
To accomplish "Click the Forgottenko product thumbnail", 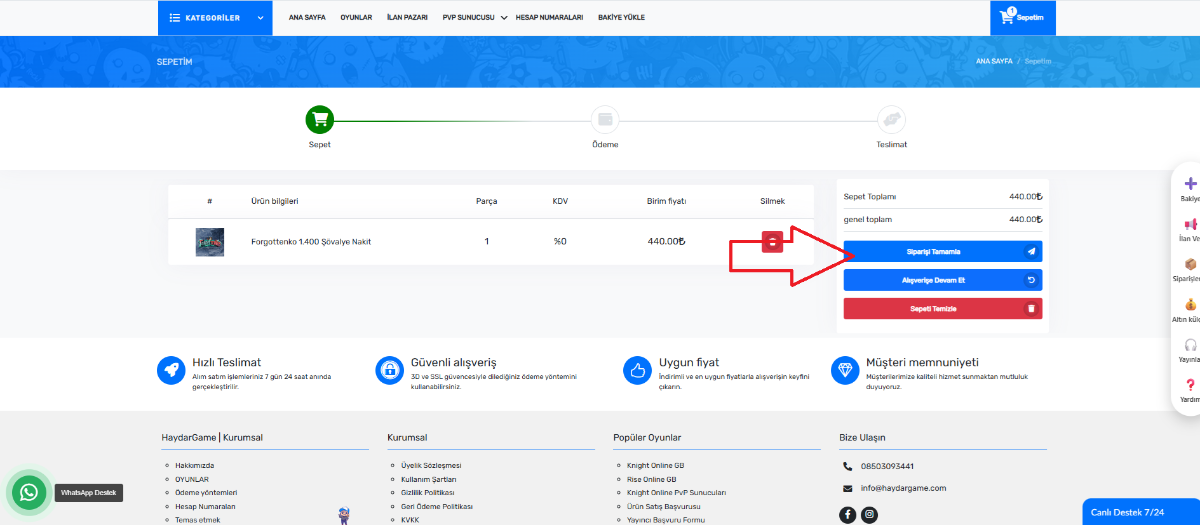I will [x=210, y=242].
